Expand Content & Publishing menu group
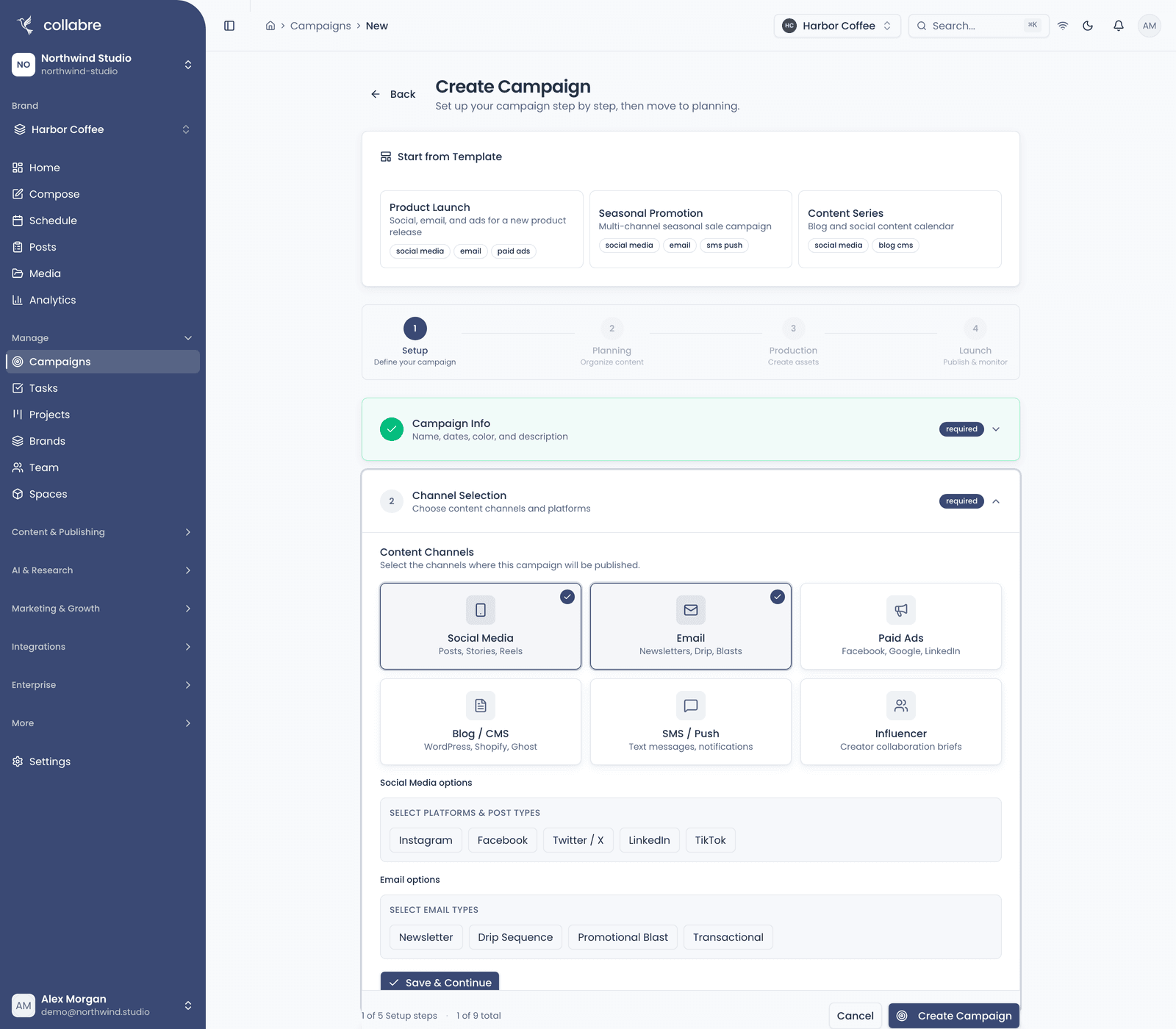This screenshot has width=1176, height=1029. coord(103,532)
